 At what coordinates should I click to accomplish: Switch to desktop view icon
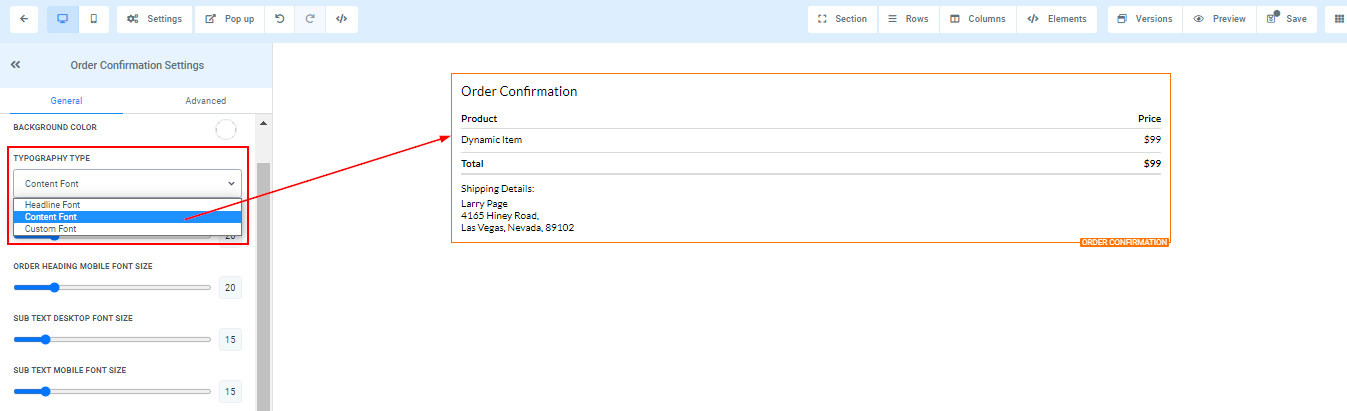click(62, 19)
